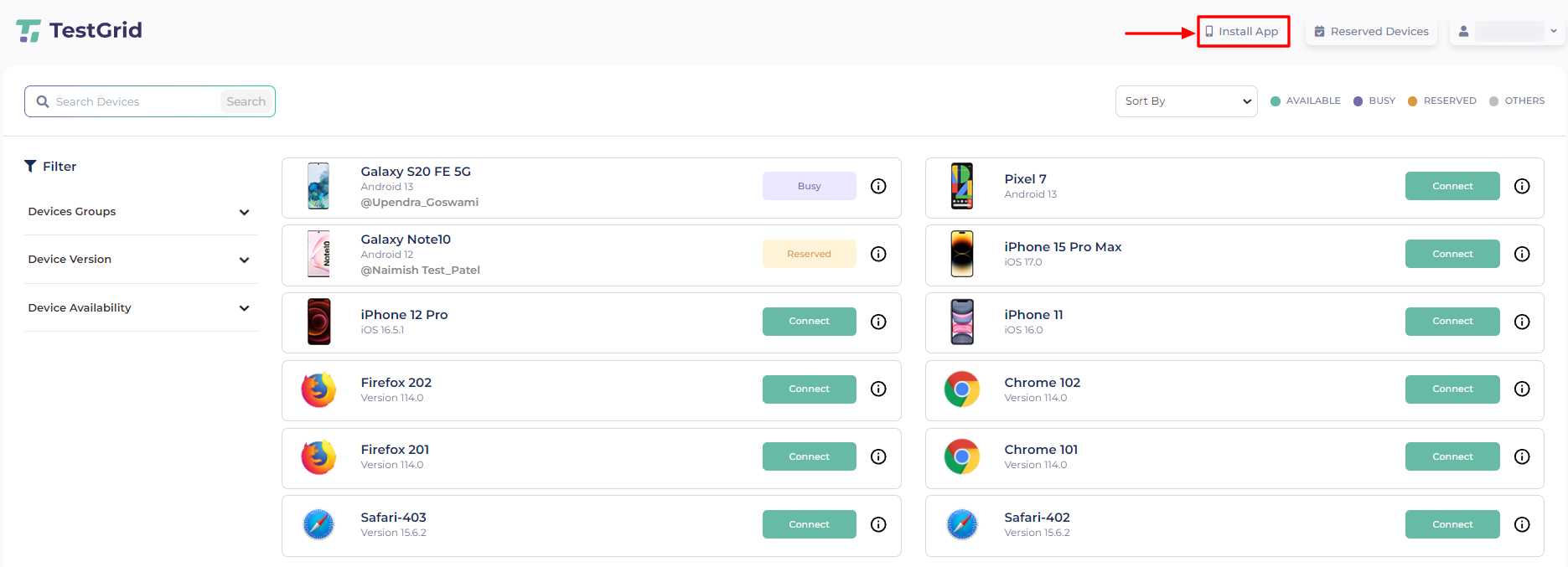
Task: Expand the Device Availability filter
Action: click(x=141, y=308)
